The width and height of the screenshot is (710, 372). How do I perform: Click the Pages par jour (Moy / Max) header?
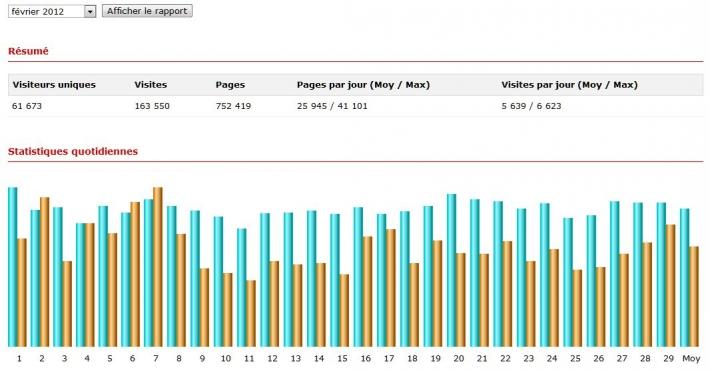363,85
